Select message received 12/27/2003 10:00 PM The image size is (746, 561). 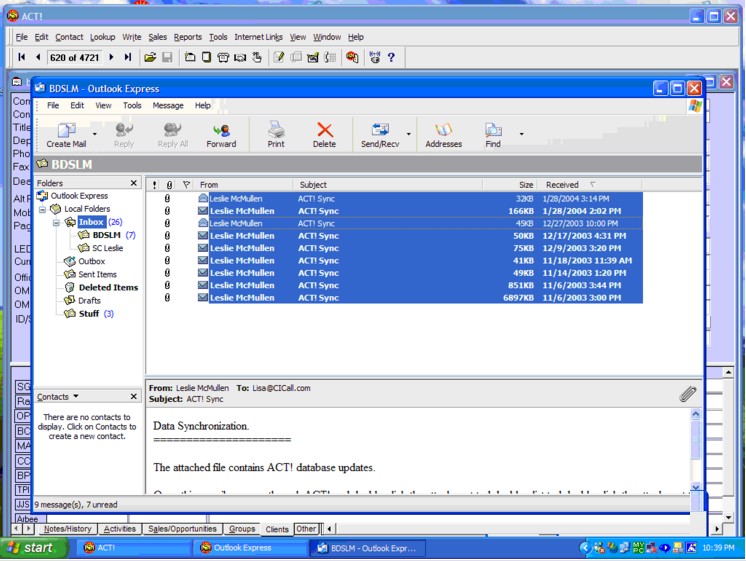396,223
